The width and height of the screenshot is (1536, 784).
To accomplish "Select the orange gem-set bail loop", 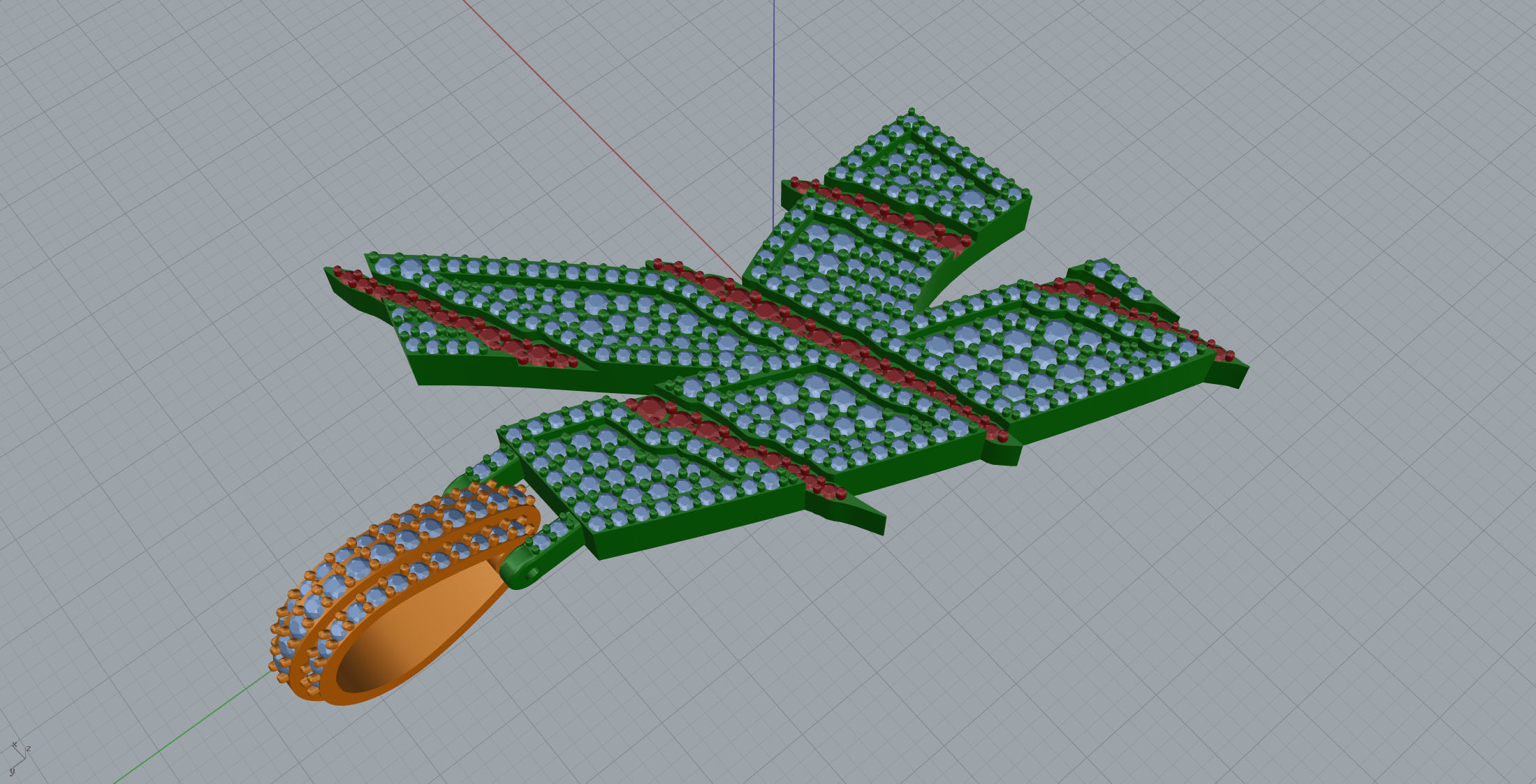I will click(x=404, y=593).
